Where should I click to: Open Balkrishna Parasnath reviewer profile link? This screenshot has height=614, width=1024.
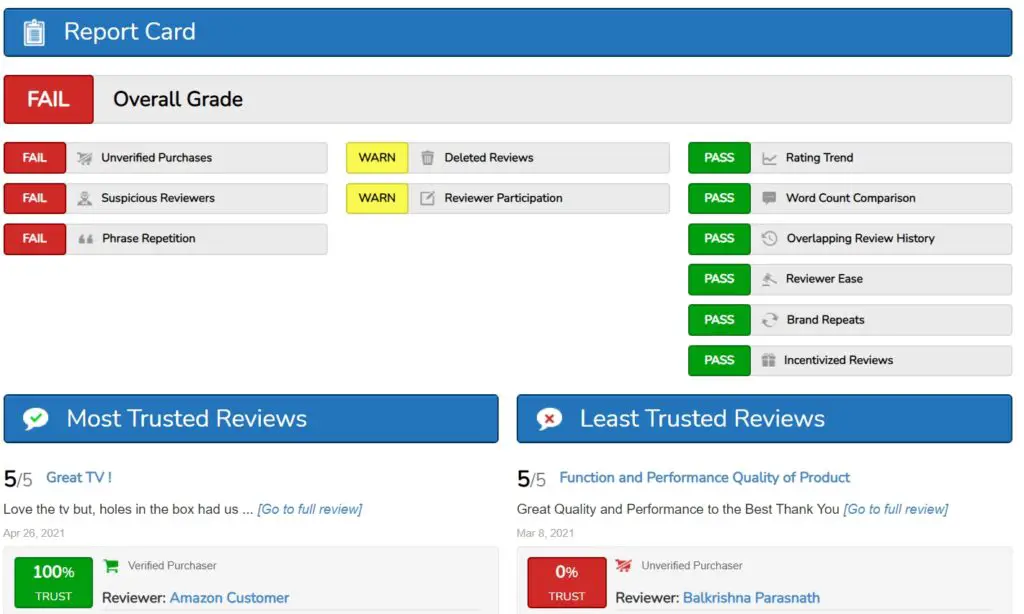[x=751, y=598]
